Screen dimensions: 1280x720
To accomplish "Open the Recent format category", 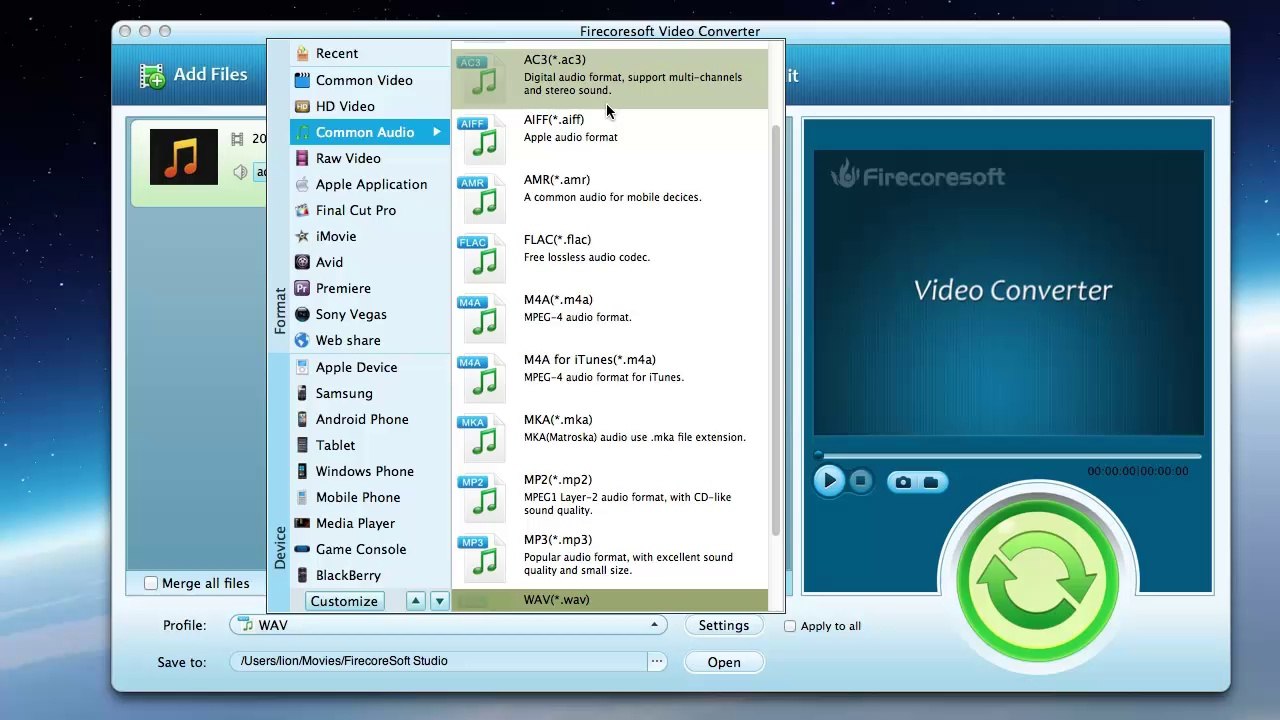I will coord(370,53).
